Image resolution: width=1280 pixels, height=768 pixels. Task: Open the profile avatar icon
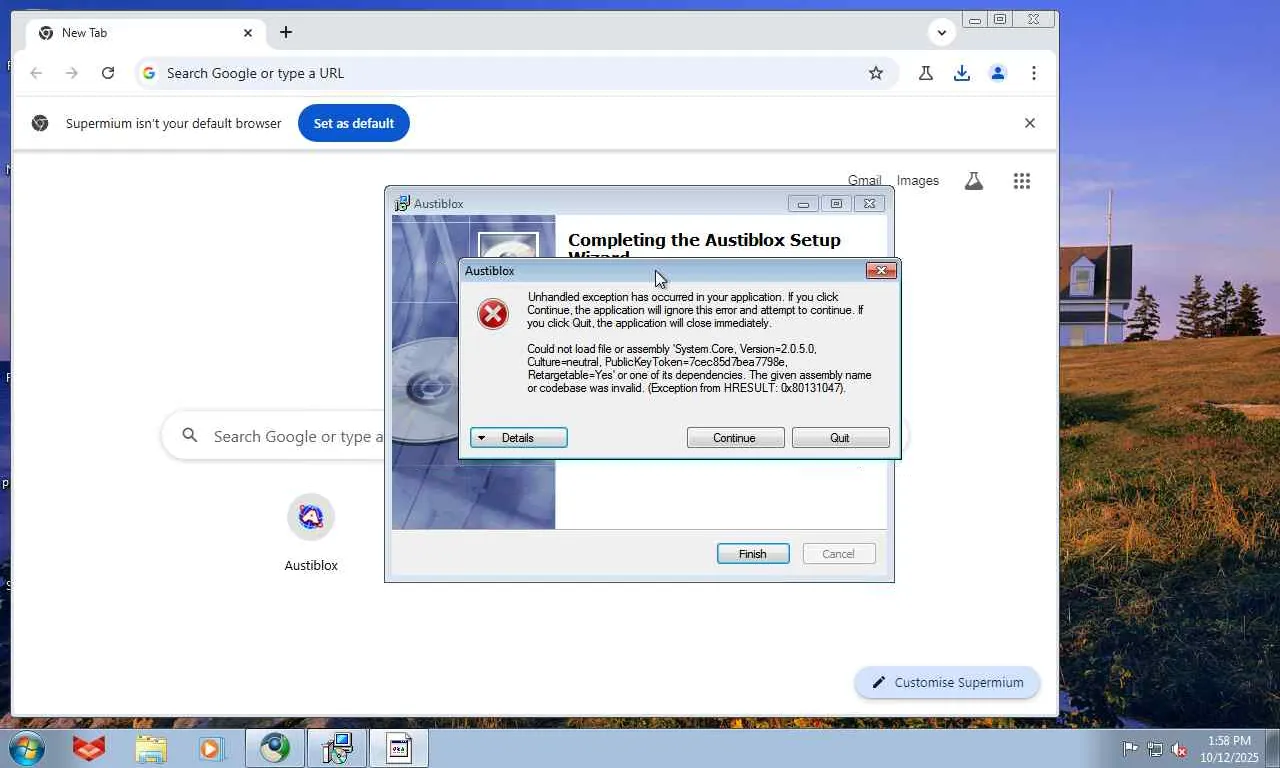(998, 73)
